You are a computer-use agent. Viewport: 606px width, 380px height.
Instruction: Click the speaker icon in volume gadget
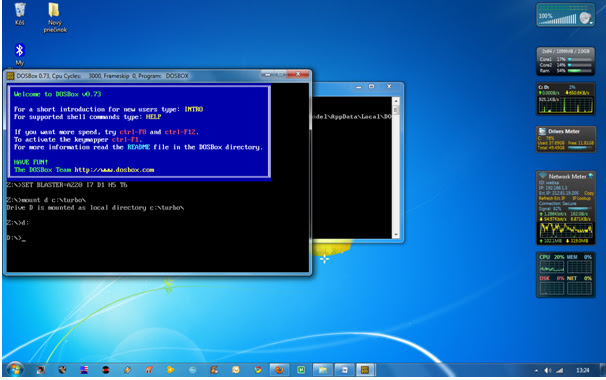(x=585, y=18)
